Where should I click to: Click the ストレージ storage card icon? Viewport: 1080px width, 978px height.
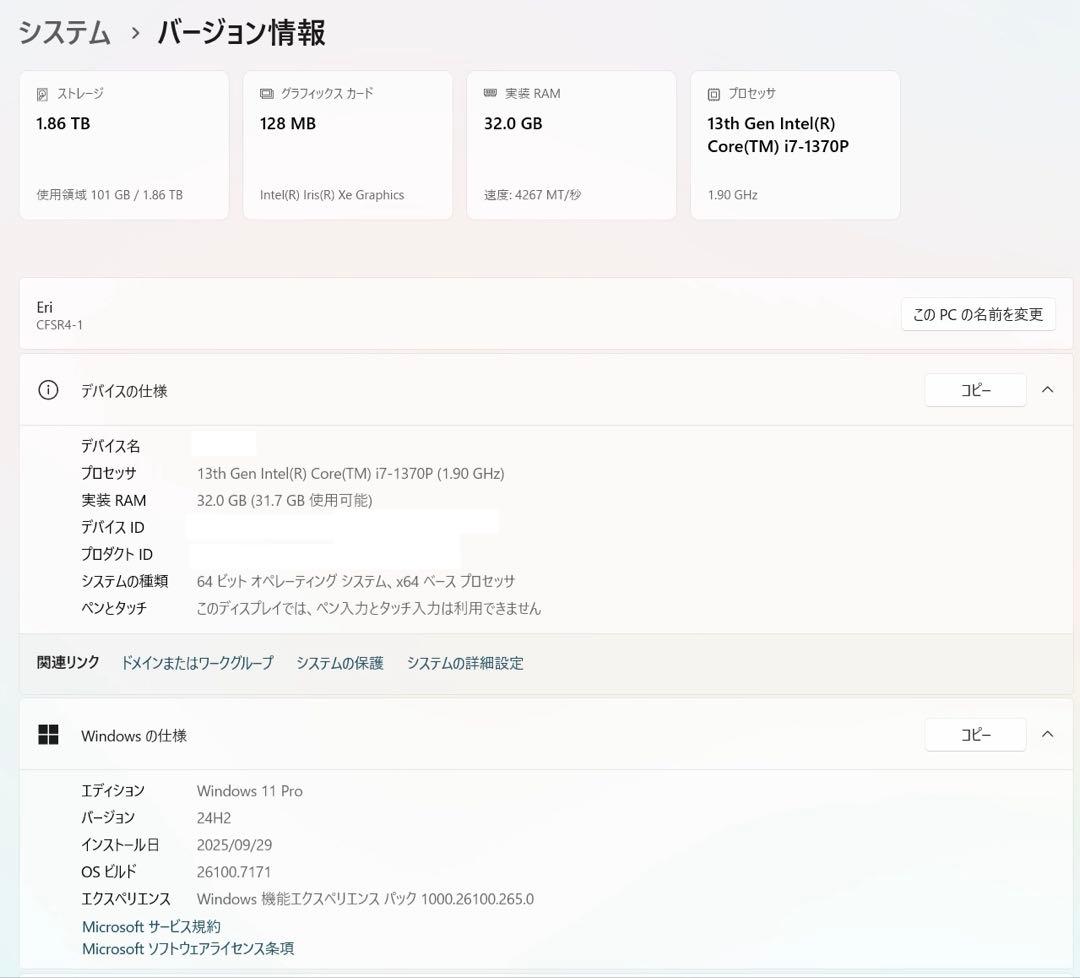[x=42, y=93]
